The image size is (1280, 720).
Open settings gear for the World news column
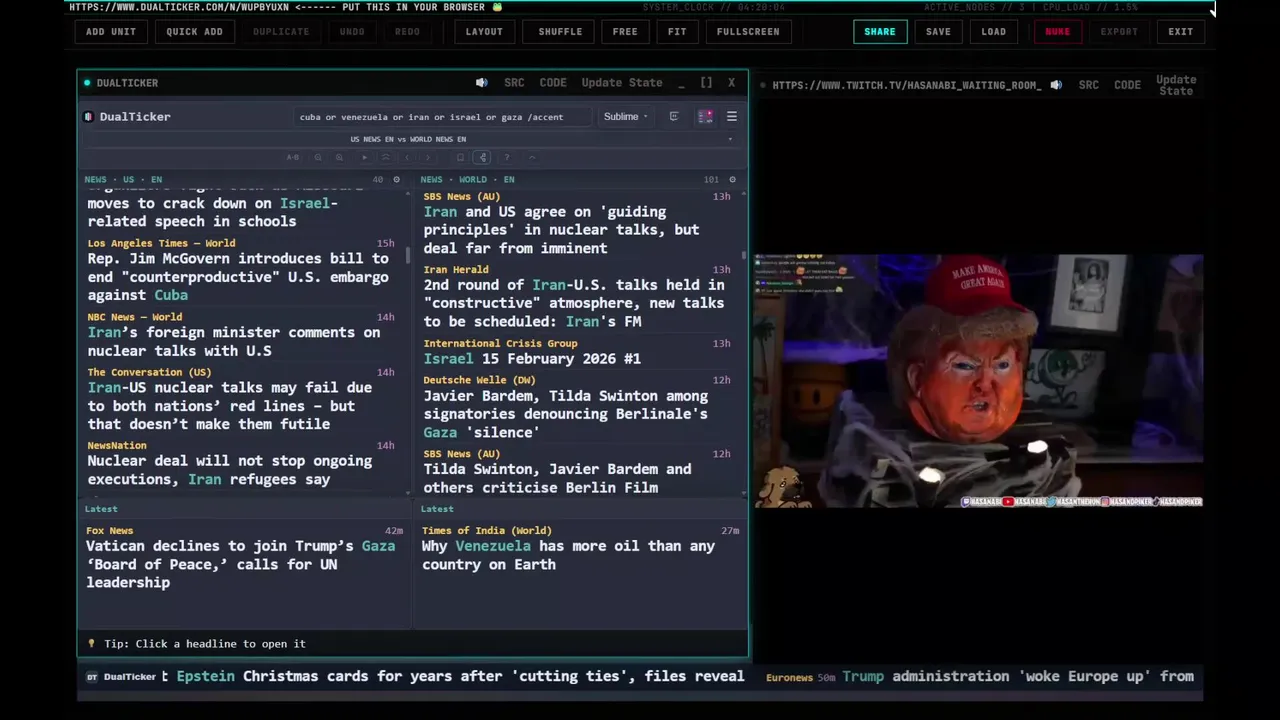pyautogui.click(x=732, y=180)
